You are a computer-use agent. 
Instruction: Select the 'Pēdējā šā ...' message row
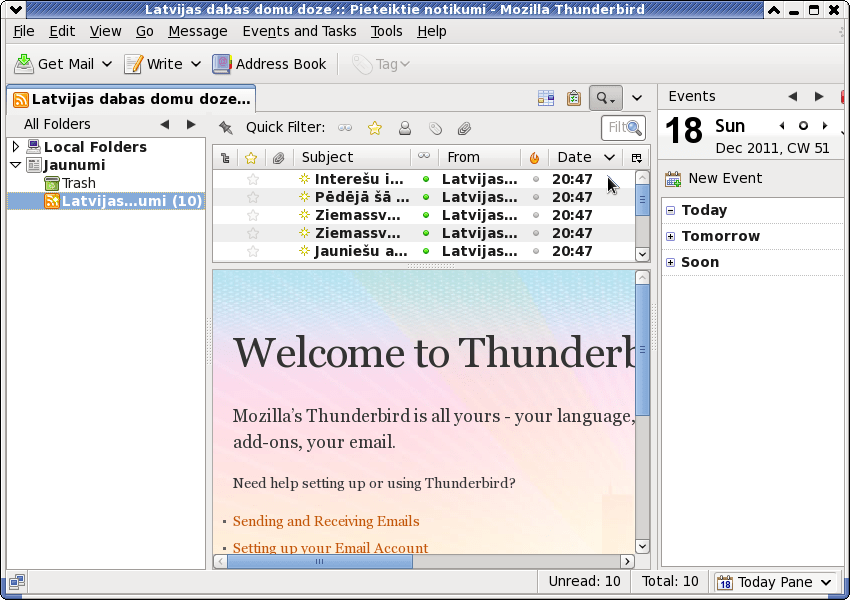pos(423,197)
